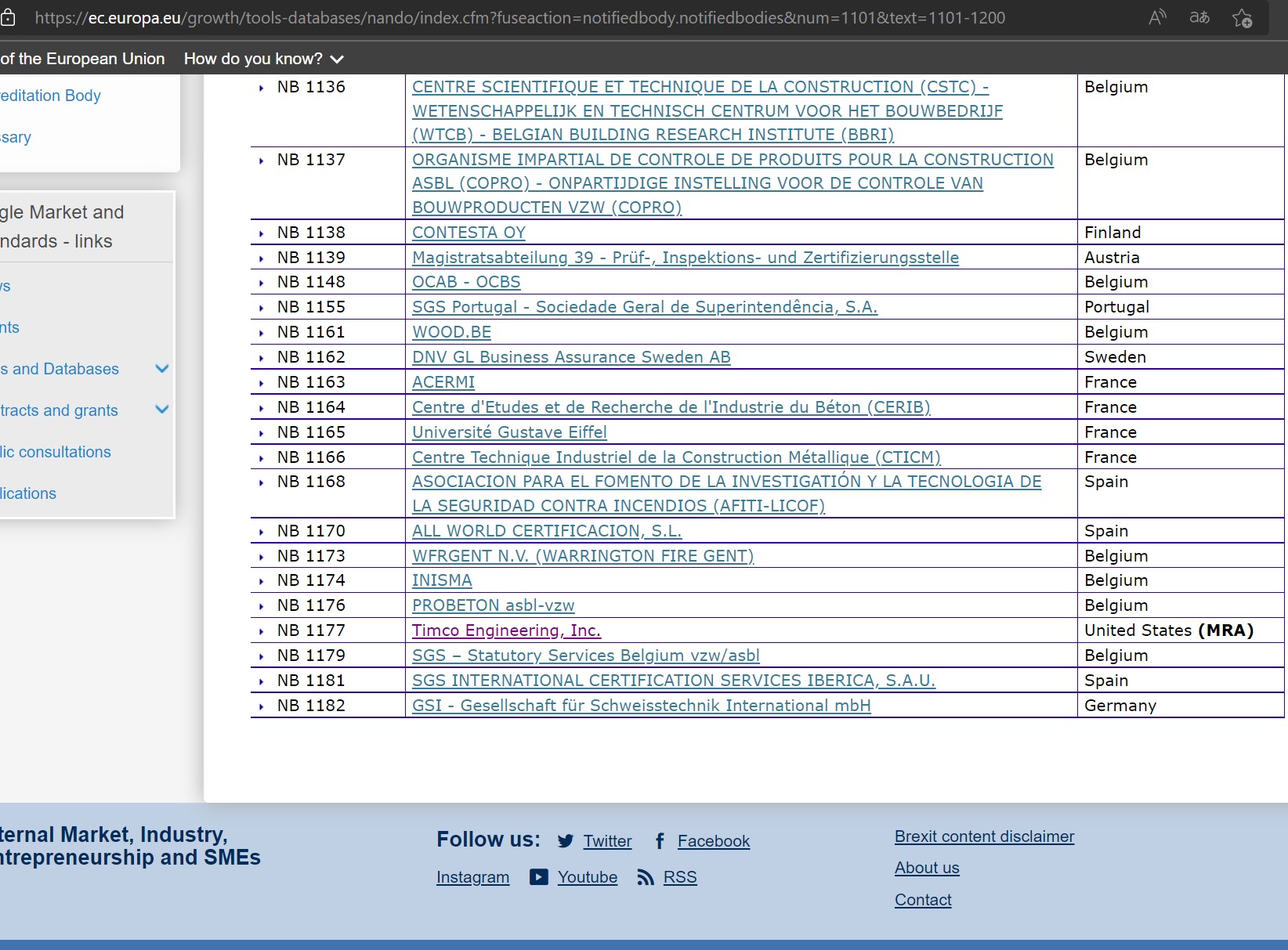
Task: Click the arrow bullet beside NB 1139
Action: [262, 258]
